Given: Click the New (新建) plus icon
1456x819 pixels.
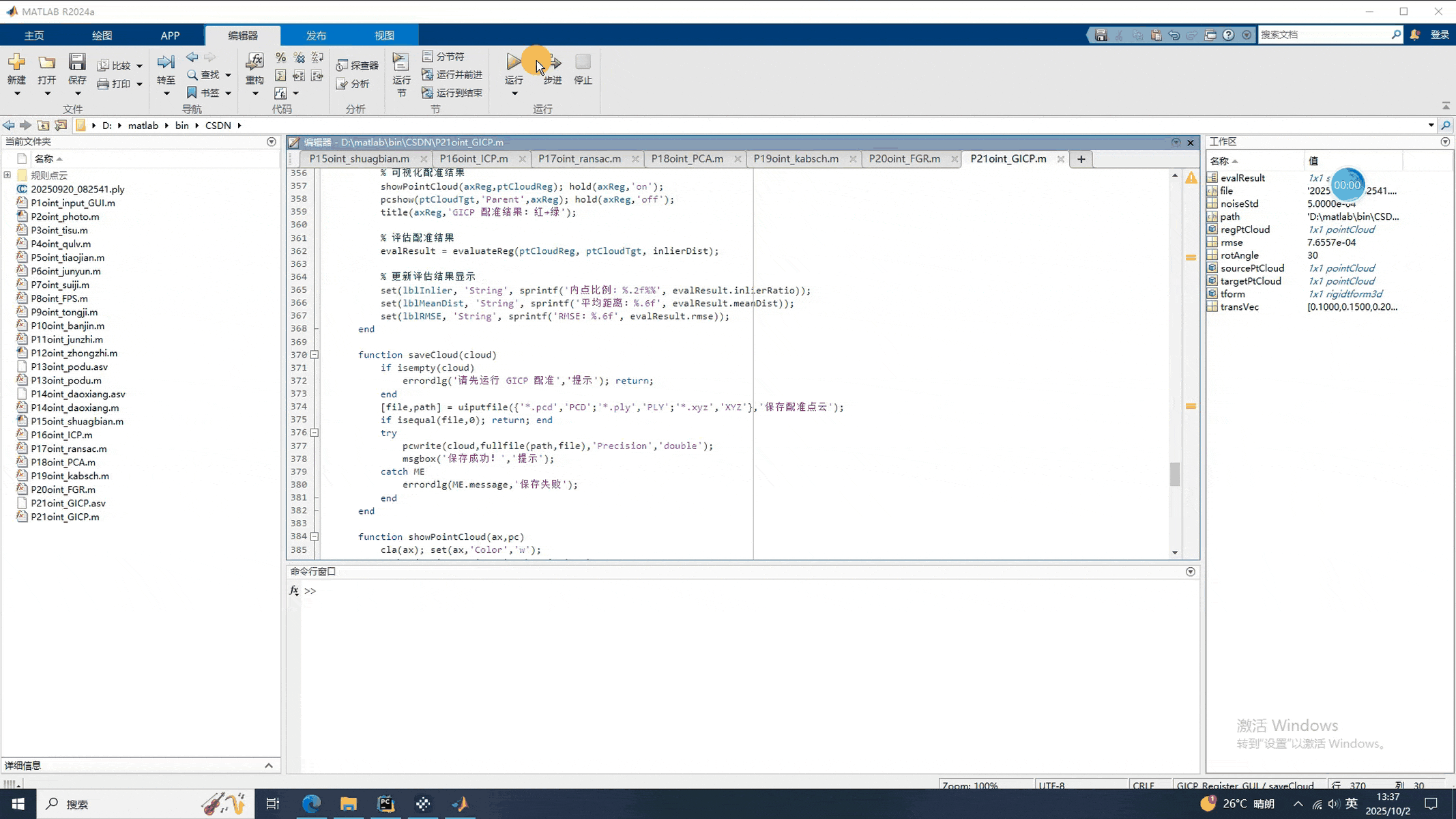Looking at the screenshot, I should (16, 63).
